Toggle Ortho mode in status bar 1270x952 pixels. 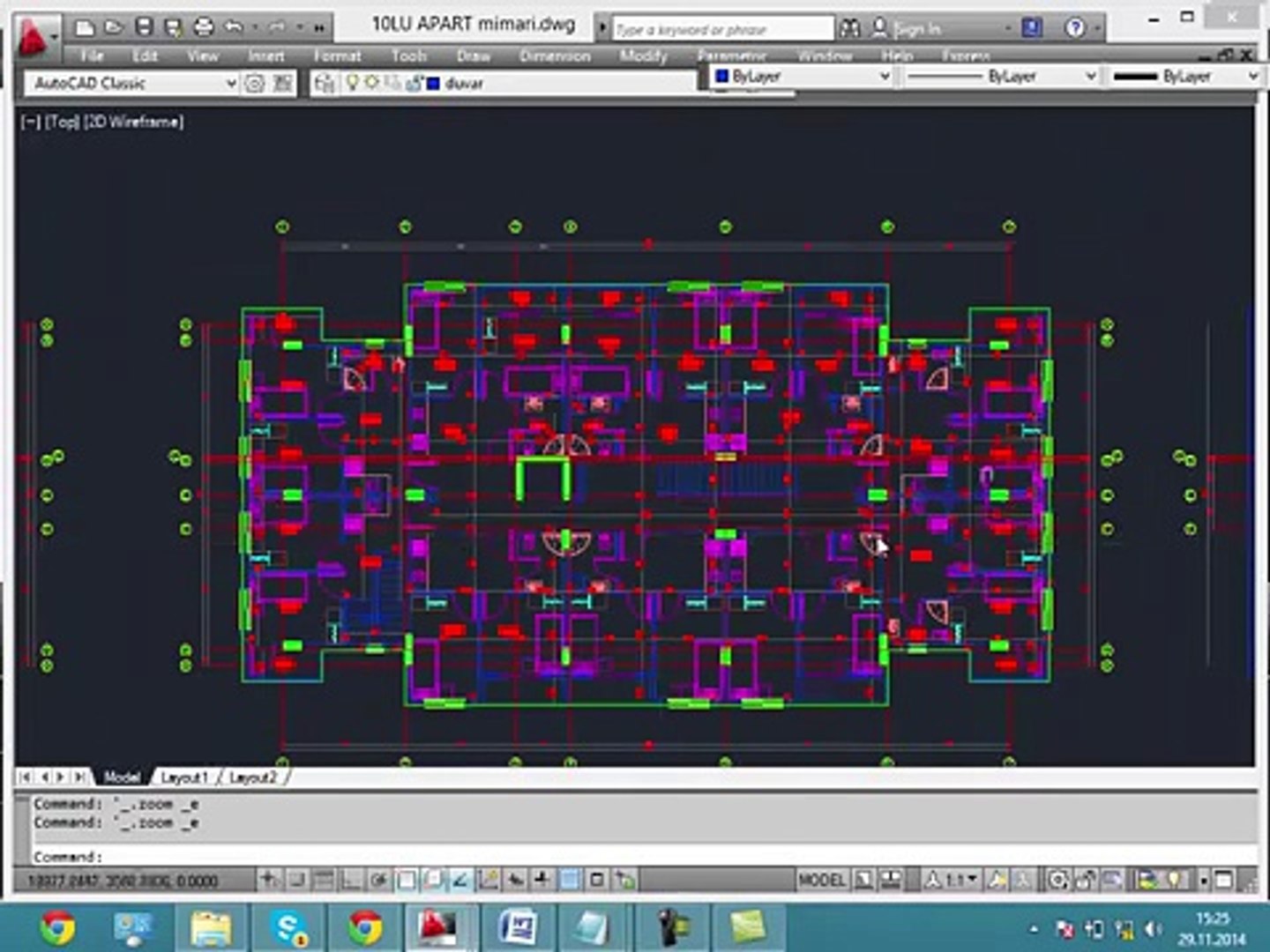click(x=351, y=879)
